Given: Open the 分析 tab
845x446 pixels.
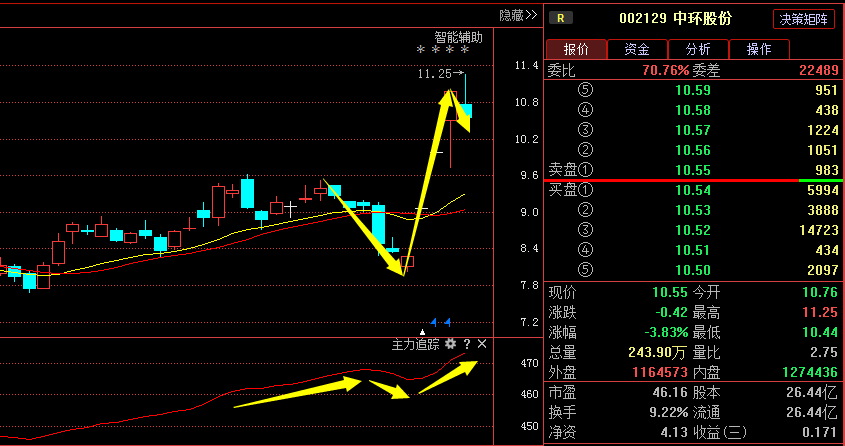Looking at the screenshot, I should pyautogui.click(x=698, y=49).
